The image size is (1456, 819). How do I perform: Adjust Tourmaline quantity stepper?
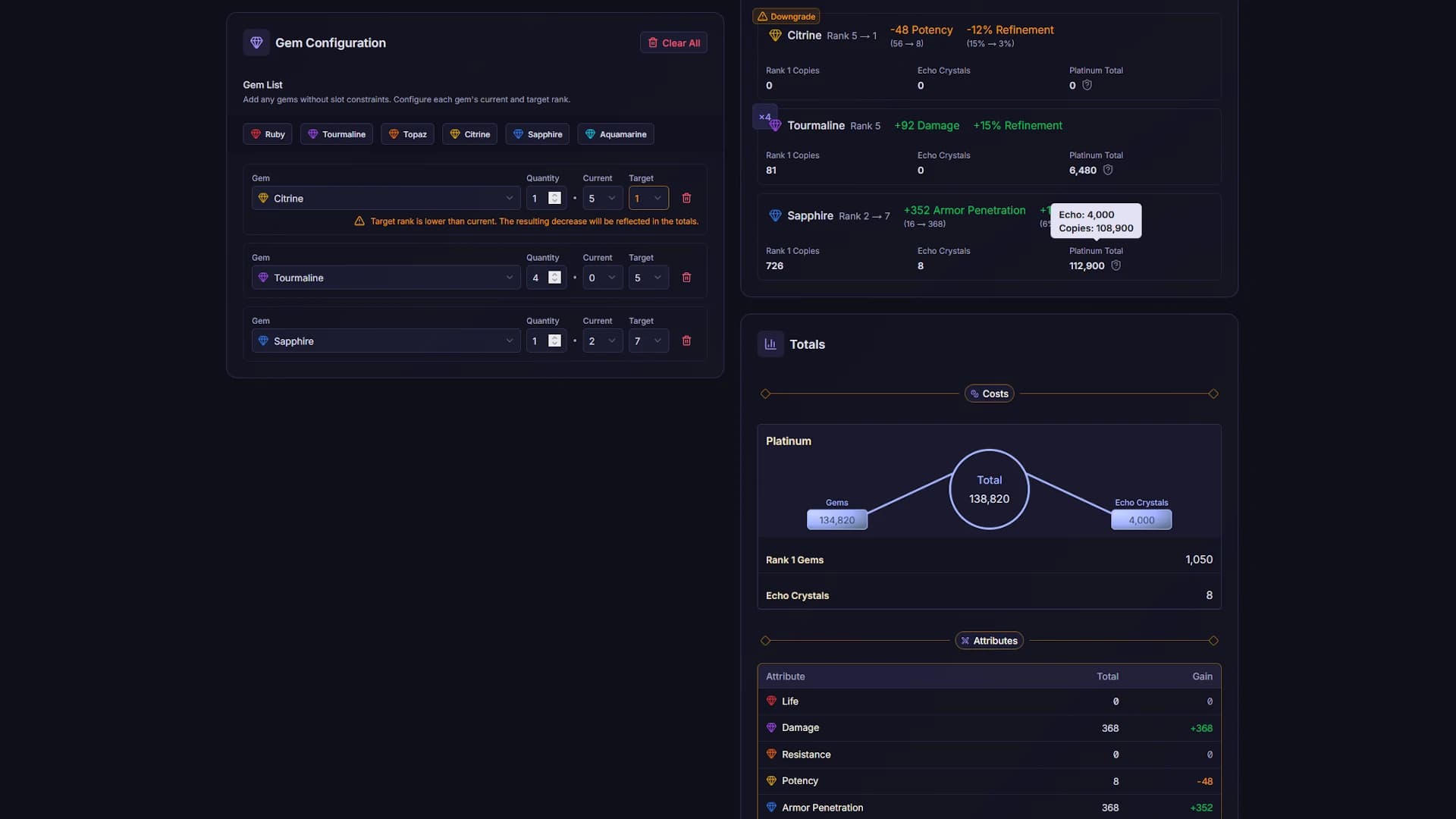[554, 278]
